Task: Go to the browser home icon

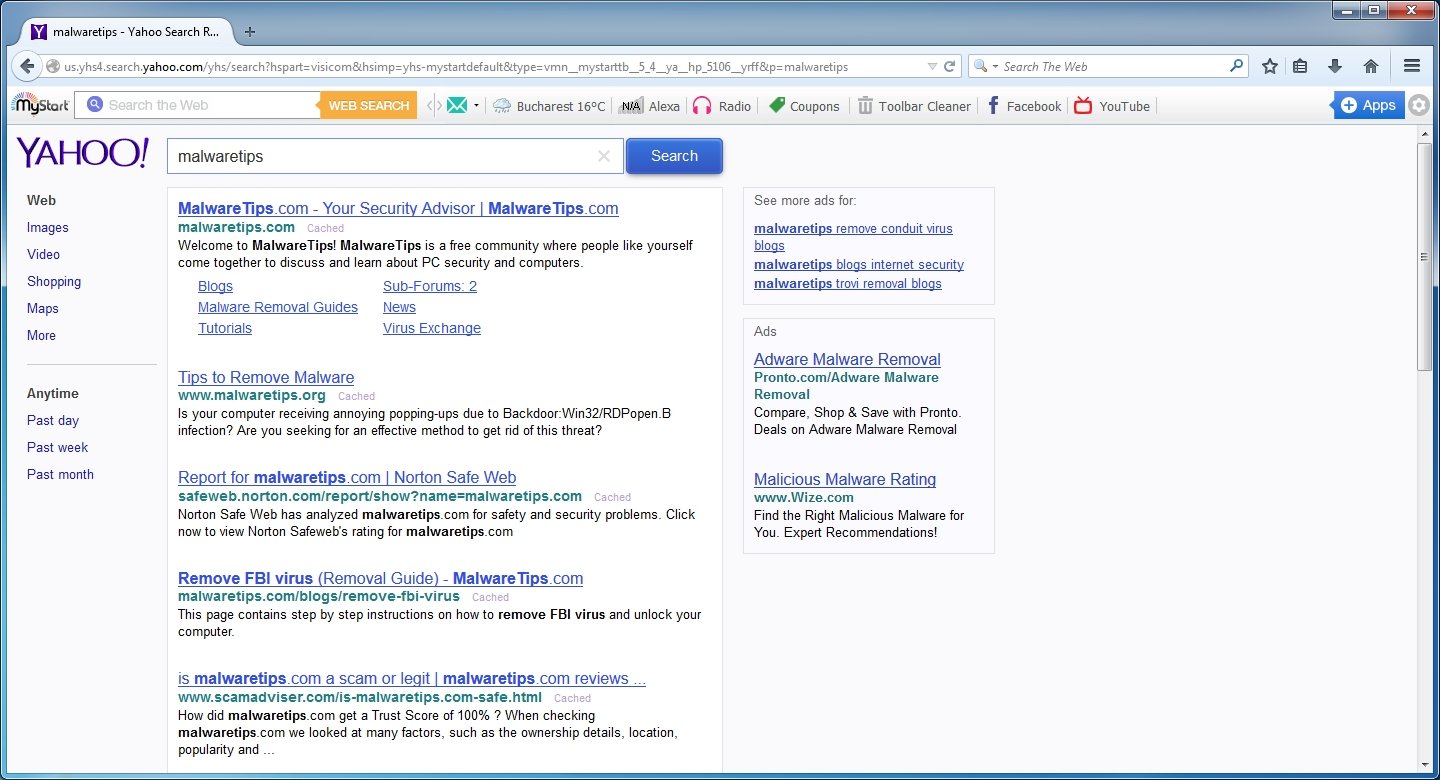Action: [1371, 66]
